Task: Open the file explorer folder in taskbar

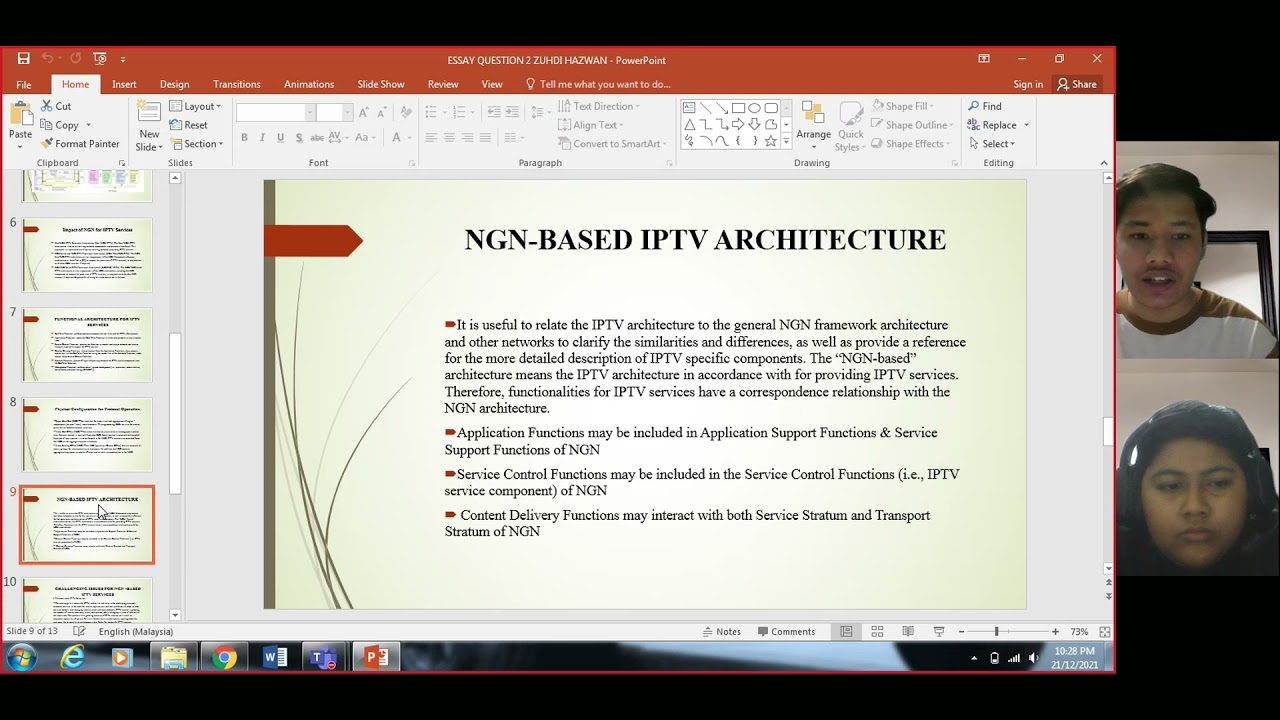Action: click(x=174, y=657)
